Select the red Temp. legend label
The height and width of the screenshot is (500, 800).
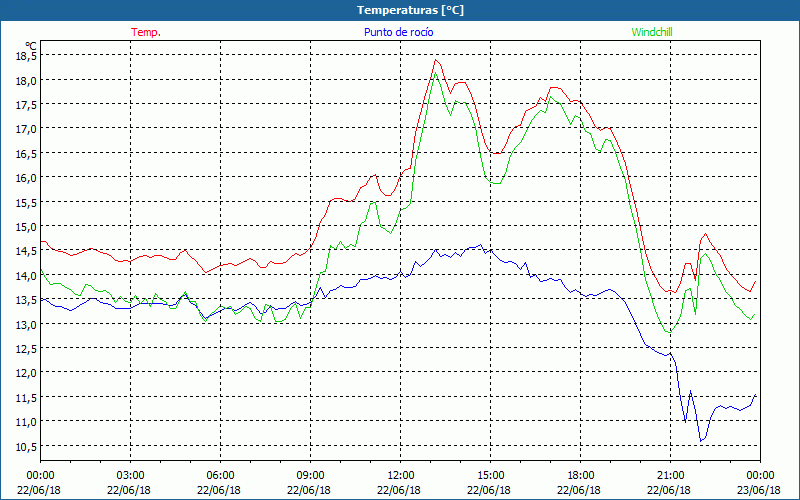tap(146, 32)
